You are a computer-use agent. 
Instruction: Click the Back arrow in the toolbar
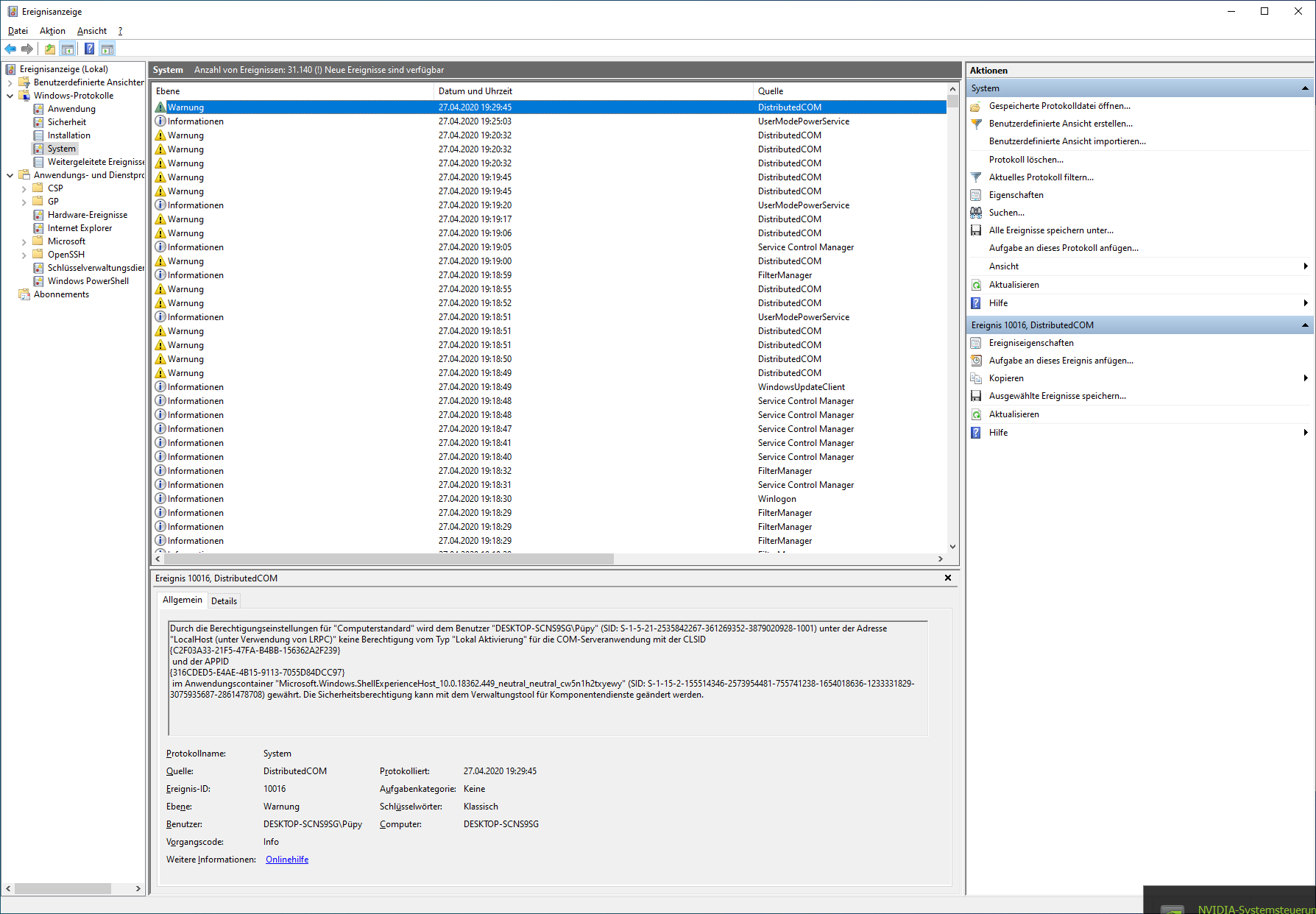(x=10, y=49)
